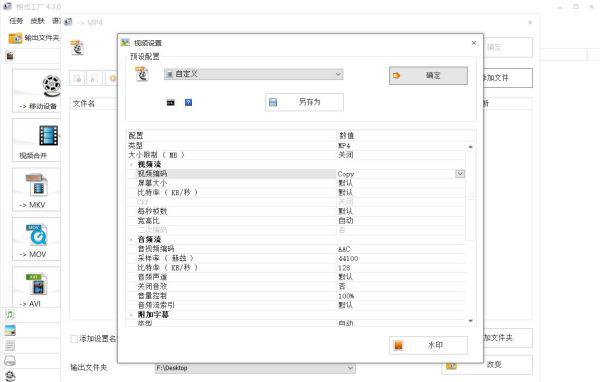The image size is (600, 382).
Task: Select the 屏幕大小 row
Action: coord(296,183)
